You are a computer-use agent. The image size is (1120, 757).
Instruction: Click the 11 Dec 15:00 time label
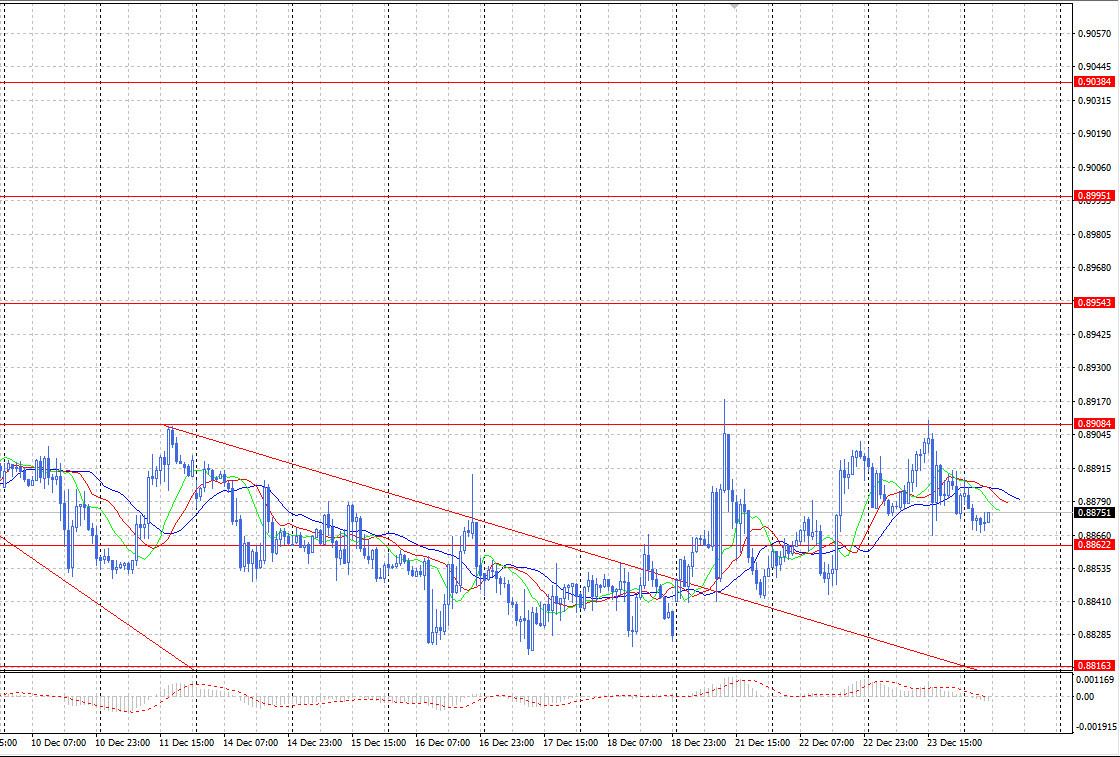coord(187,743)
